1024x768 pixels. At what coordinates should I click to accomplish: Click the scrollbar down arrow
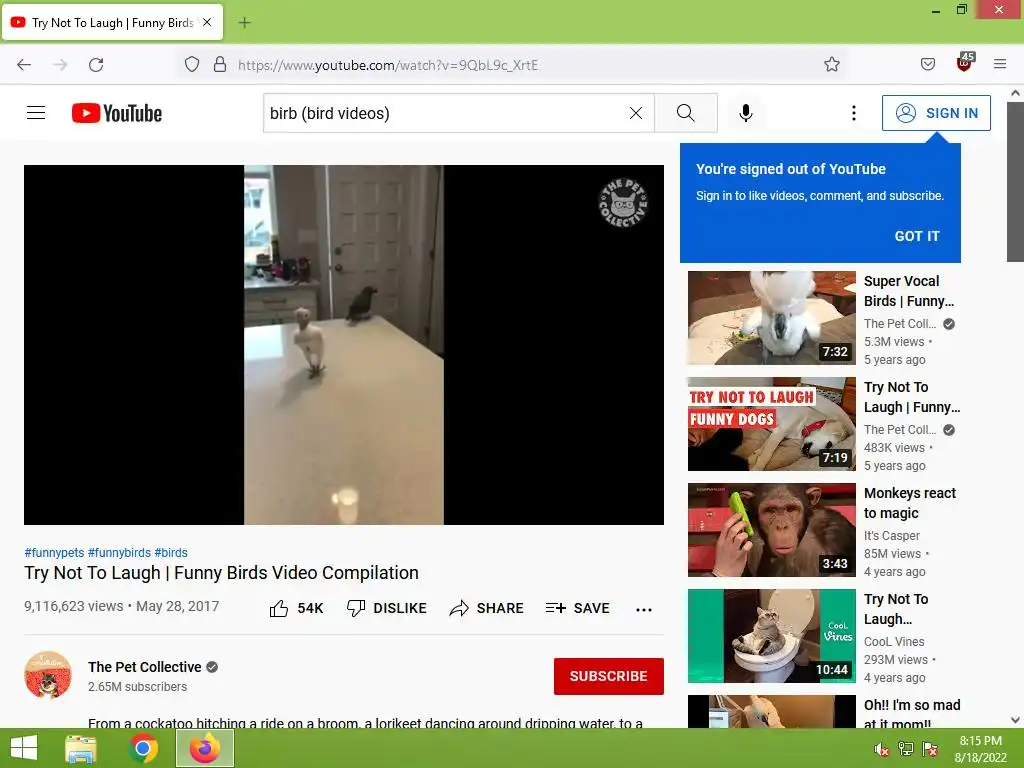tap(1015, 720)
